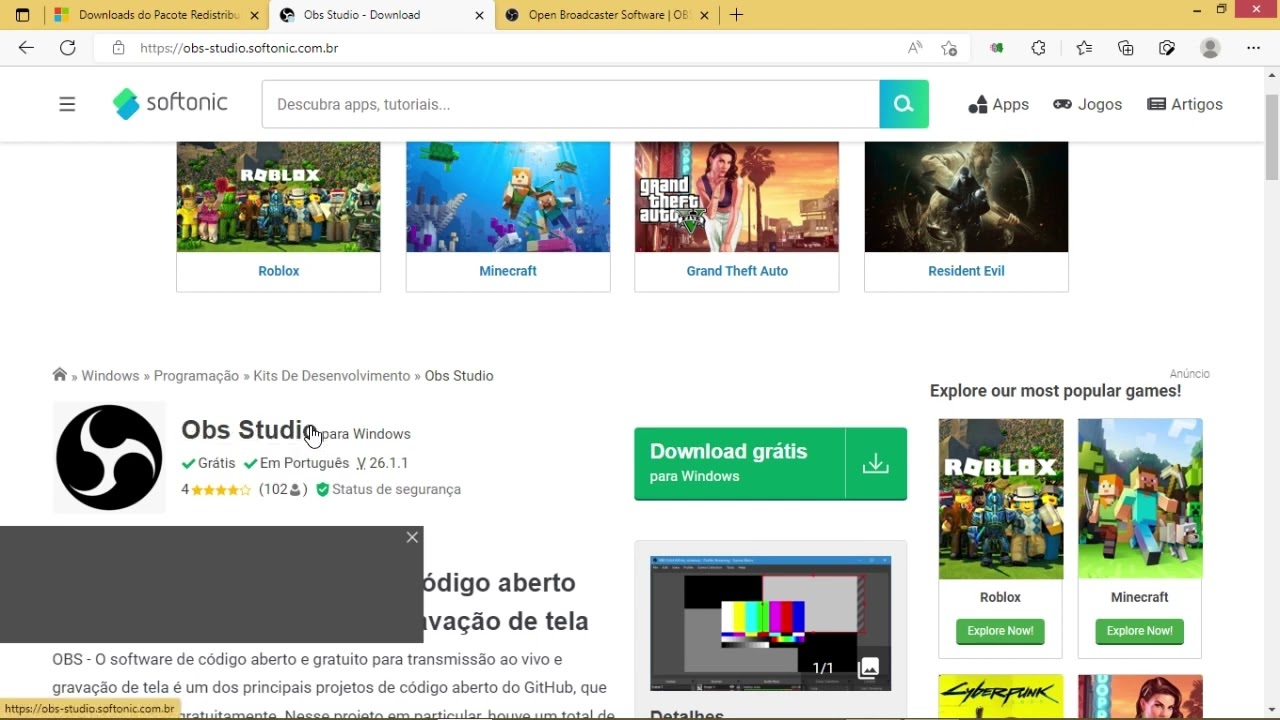Open the OBS screenshot preview thumbnail
Viewport: 1280px width, 720px height.
770,622
